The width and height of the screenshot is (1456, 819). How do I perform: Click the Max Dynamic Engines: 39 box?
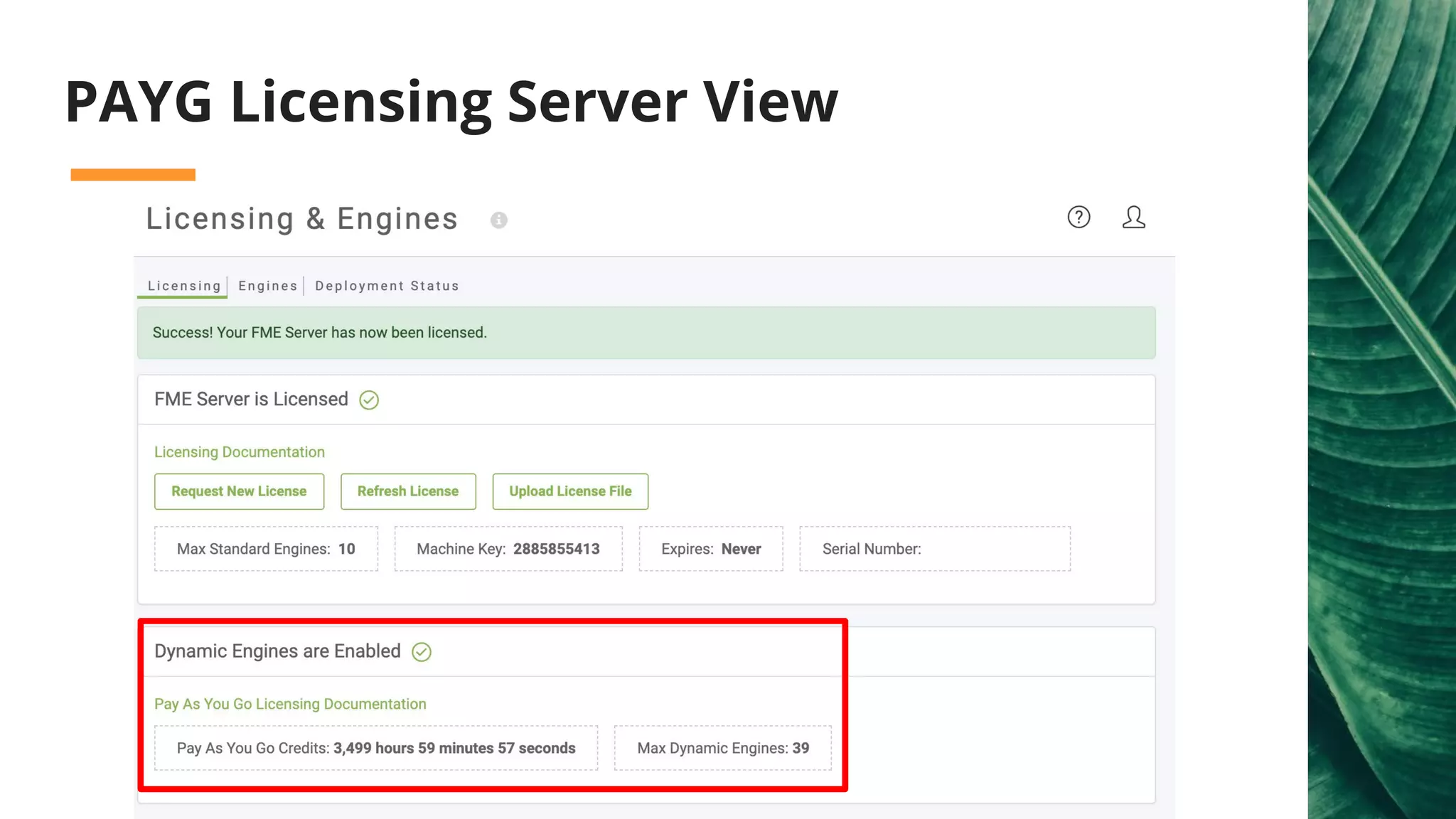723,748
